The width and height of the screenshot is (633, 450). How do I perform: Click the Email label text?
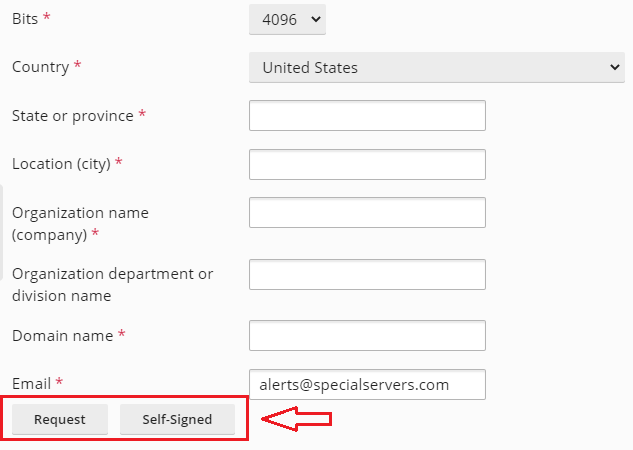31,383
